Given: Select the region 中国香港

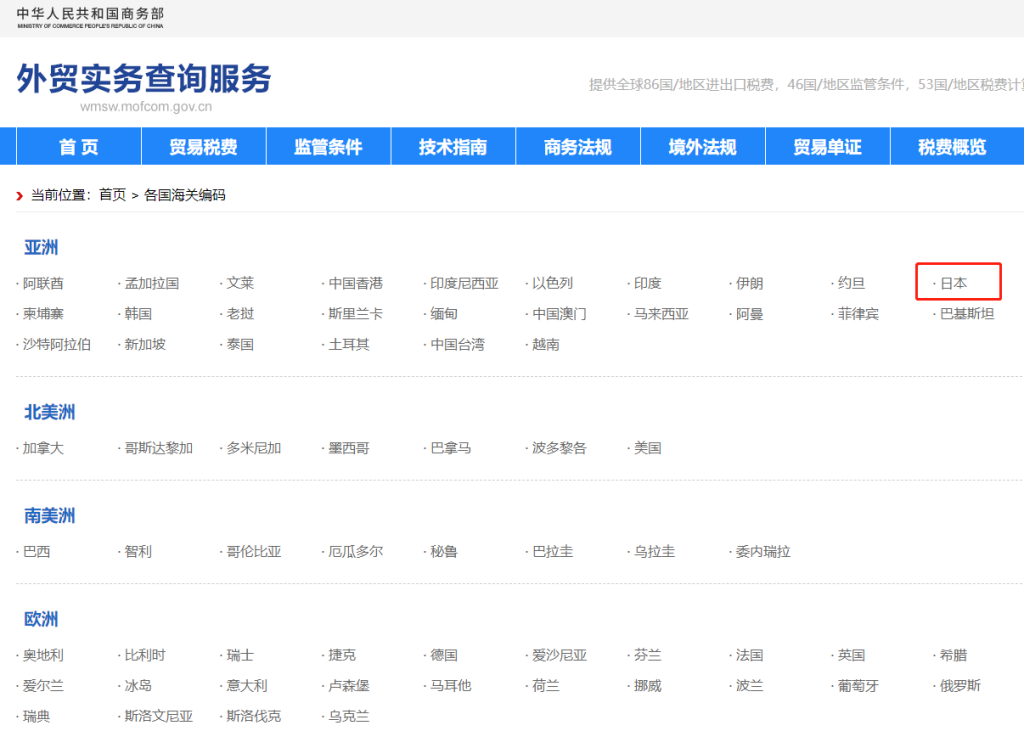Looking at the screenshot, I should [x=355, y=283].
